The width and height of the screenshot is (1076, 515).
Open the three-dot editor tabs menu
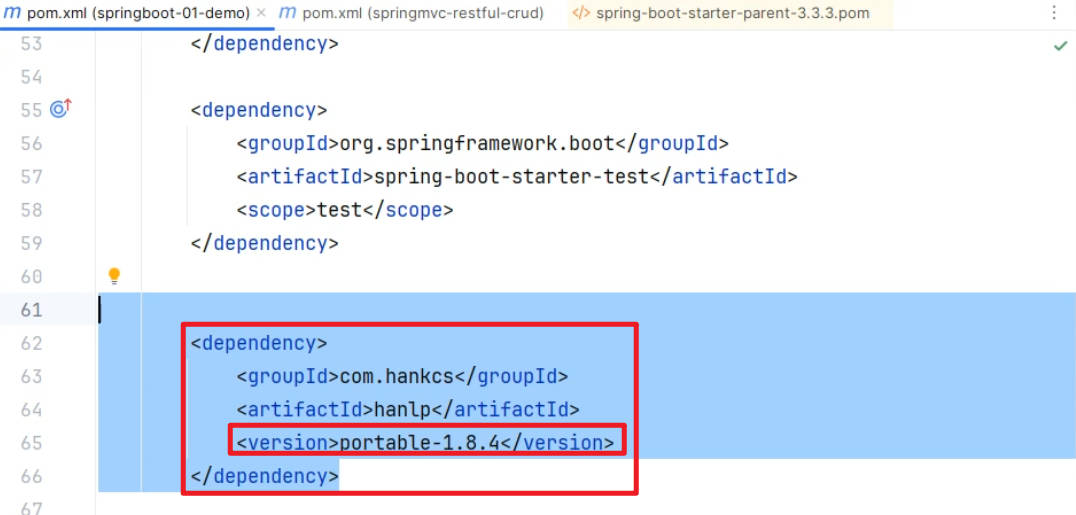pos(1054,13)
